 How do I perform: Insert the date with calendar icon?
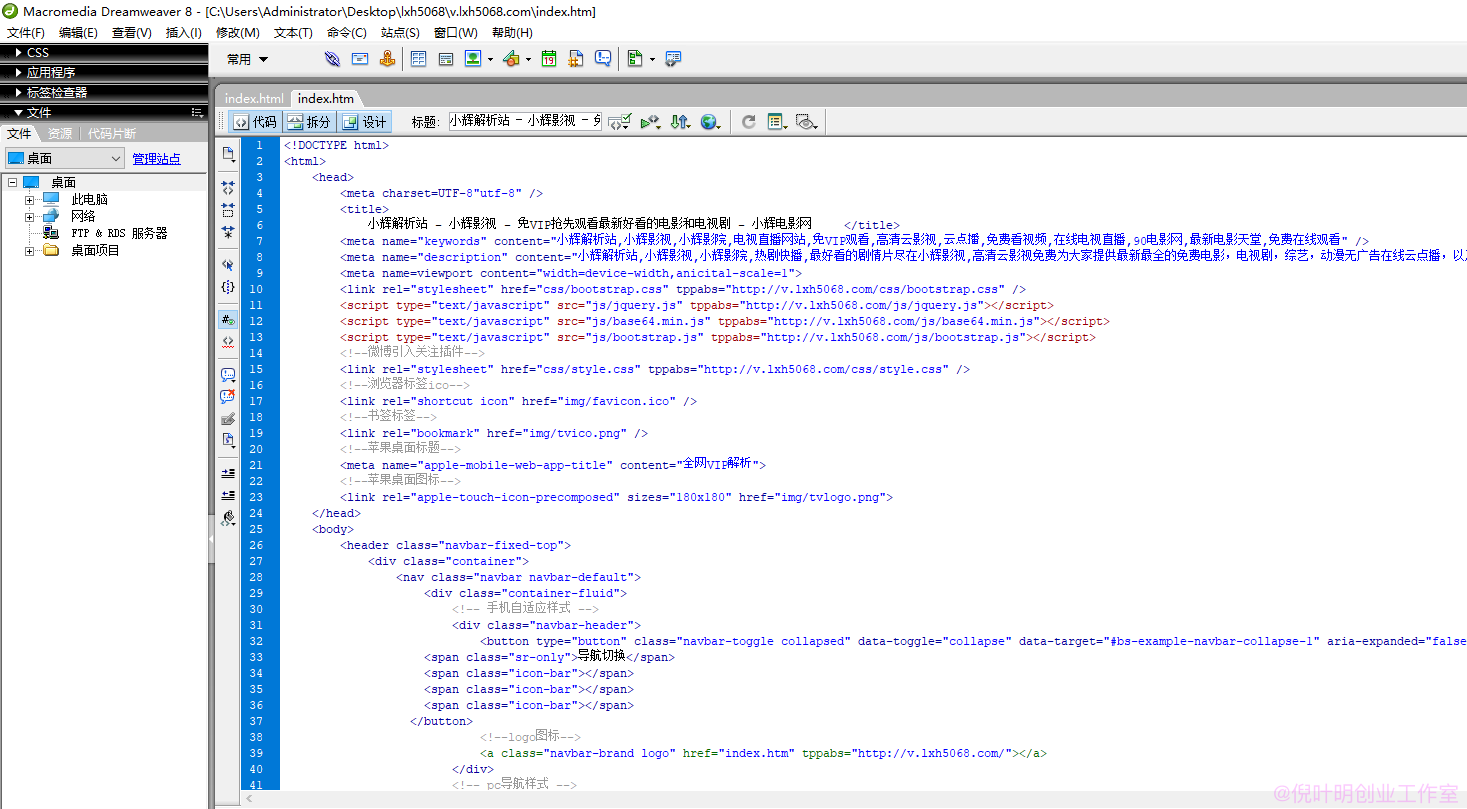click(x=549, y=59)
